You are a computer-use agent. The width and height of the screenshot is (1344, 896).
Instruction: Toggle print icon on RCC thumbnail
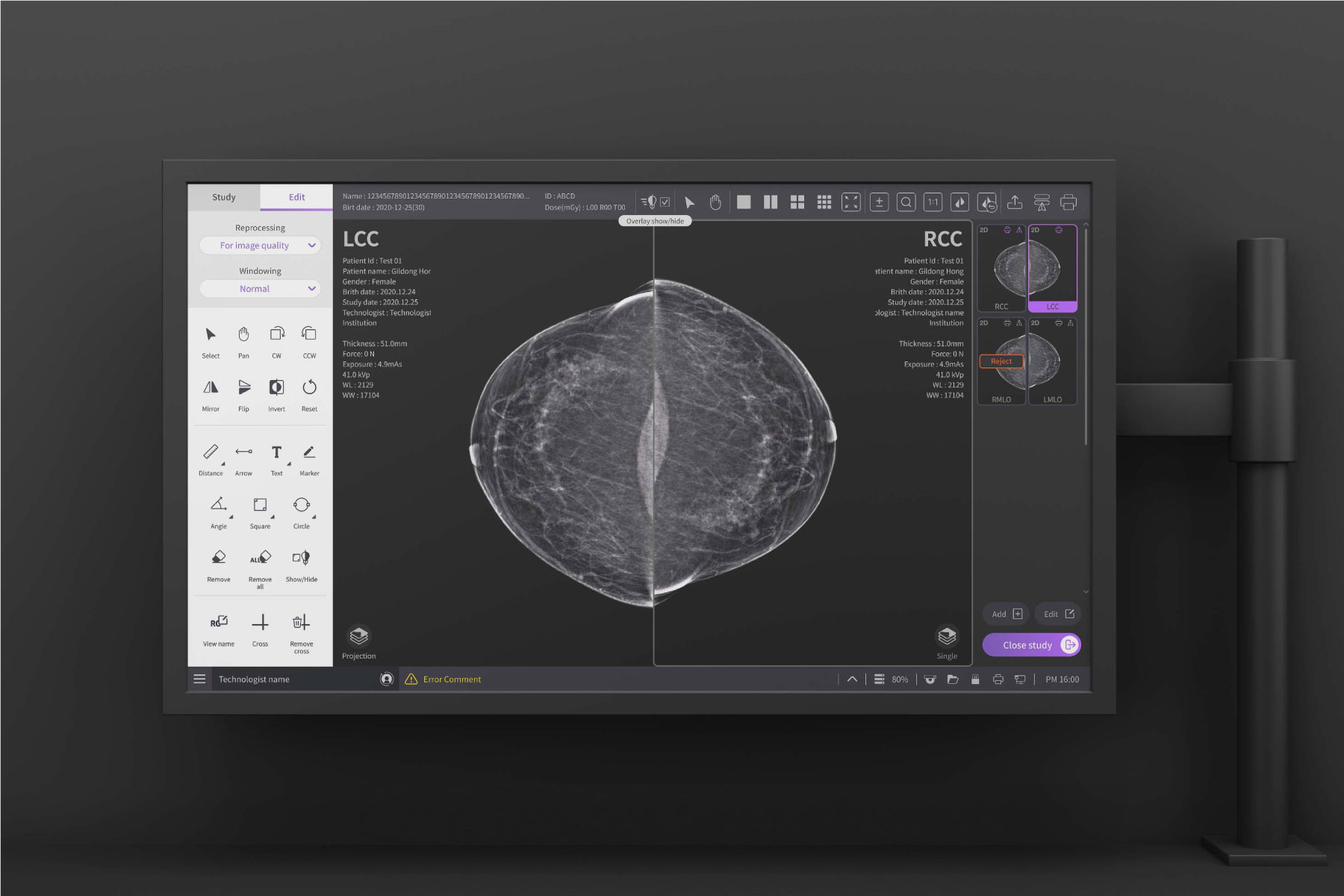[1007, 230]
